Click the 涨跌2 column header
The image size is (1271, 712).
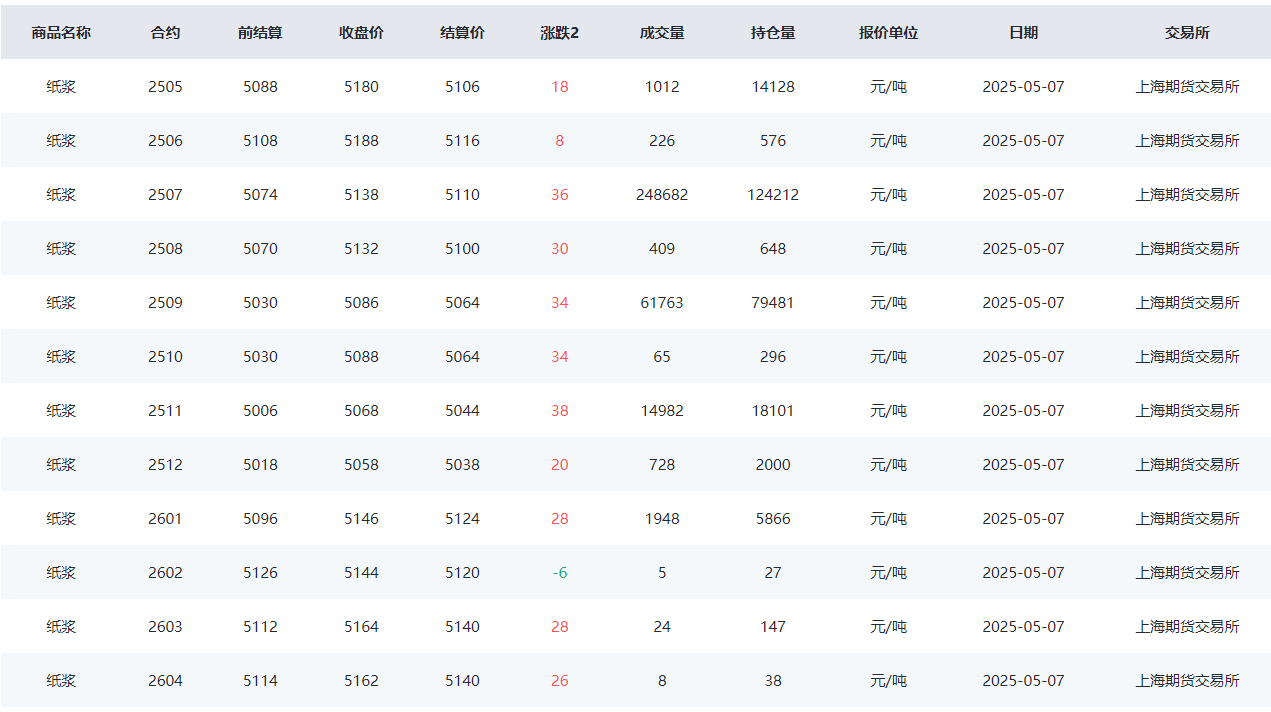click(x=559, y=33)
